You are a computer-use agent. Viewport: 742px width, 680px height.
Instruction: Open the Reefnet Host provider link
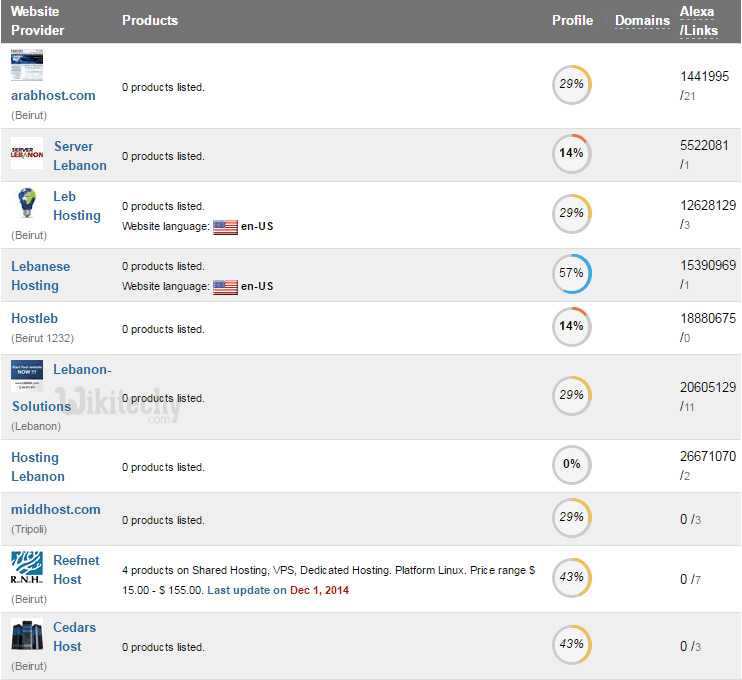76,570
